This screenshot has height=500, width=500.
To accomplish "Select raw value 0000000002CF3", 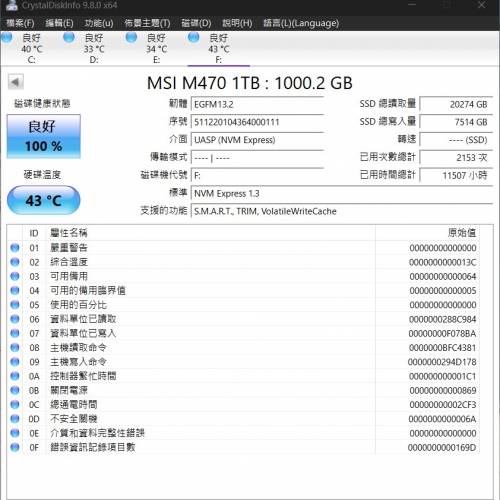I will [443, 405].
